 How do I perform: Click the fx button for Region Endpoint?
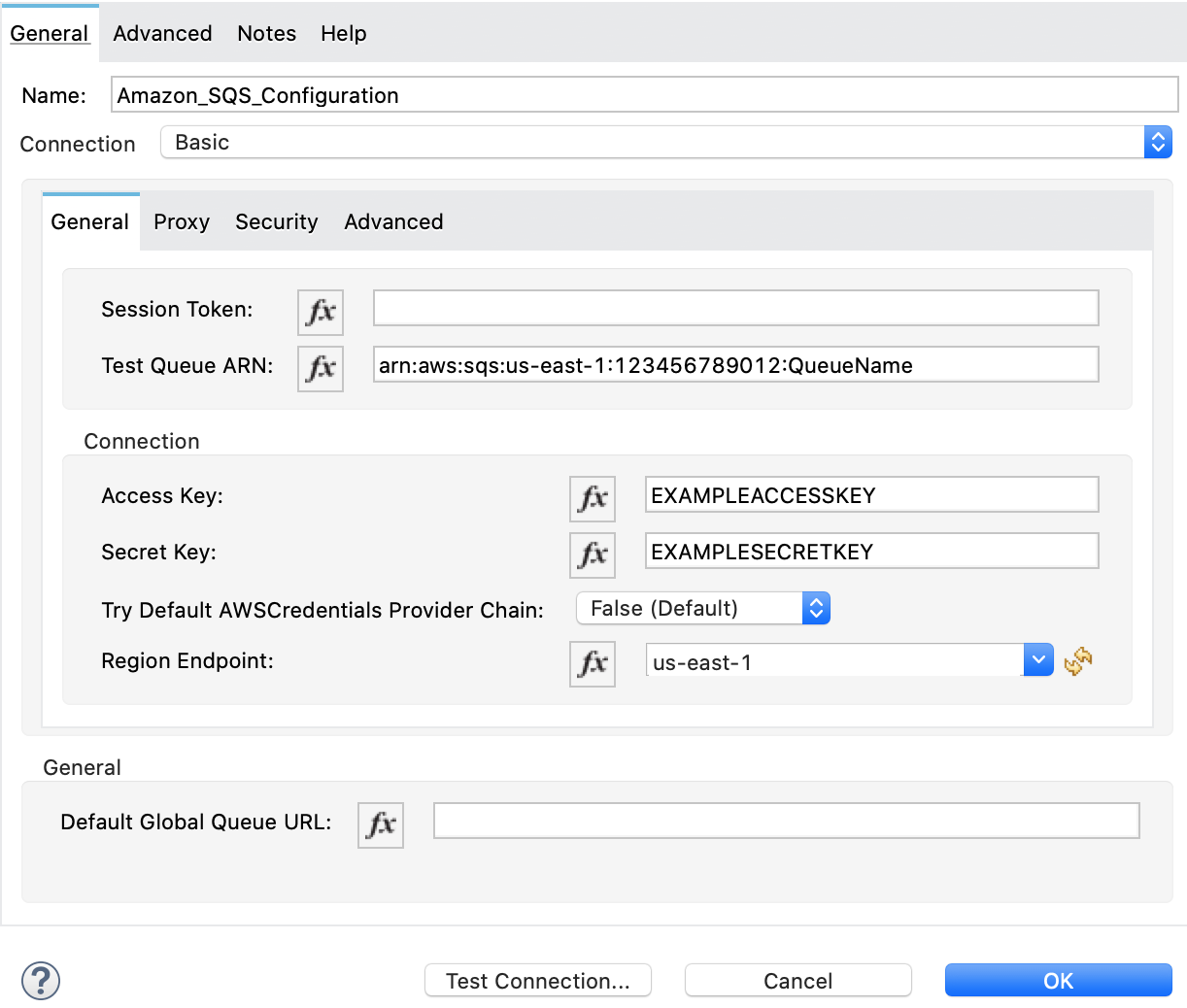pyautogui.click(x=593, y=663)
